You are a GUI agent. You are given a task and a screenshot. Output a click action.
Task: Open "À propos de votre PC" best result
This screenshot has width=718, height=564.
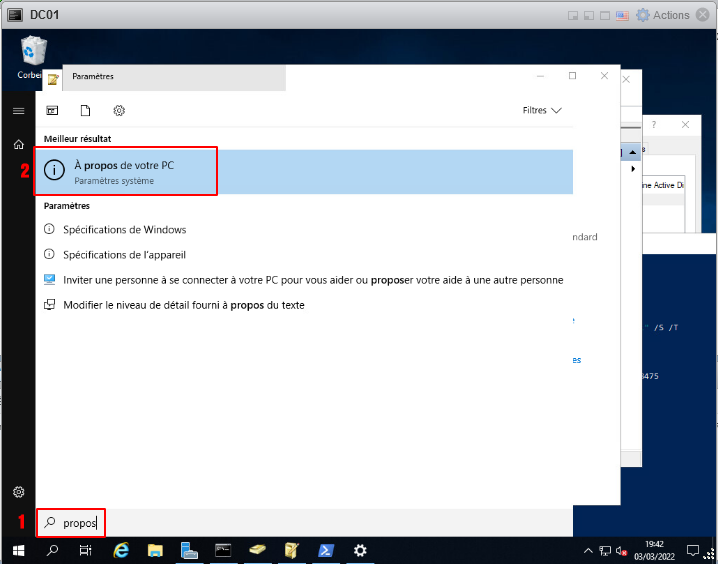(x=125, y=172)
